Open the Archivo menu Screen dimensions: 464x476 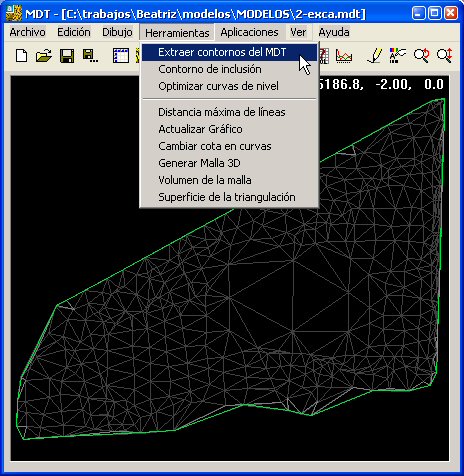[x=28, y=32]
